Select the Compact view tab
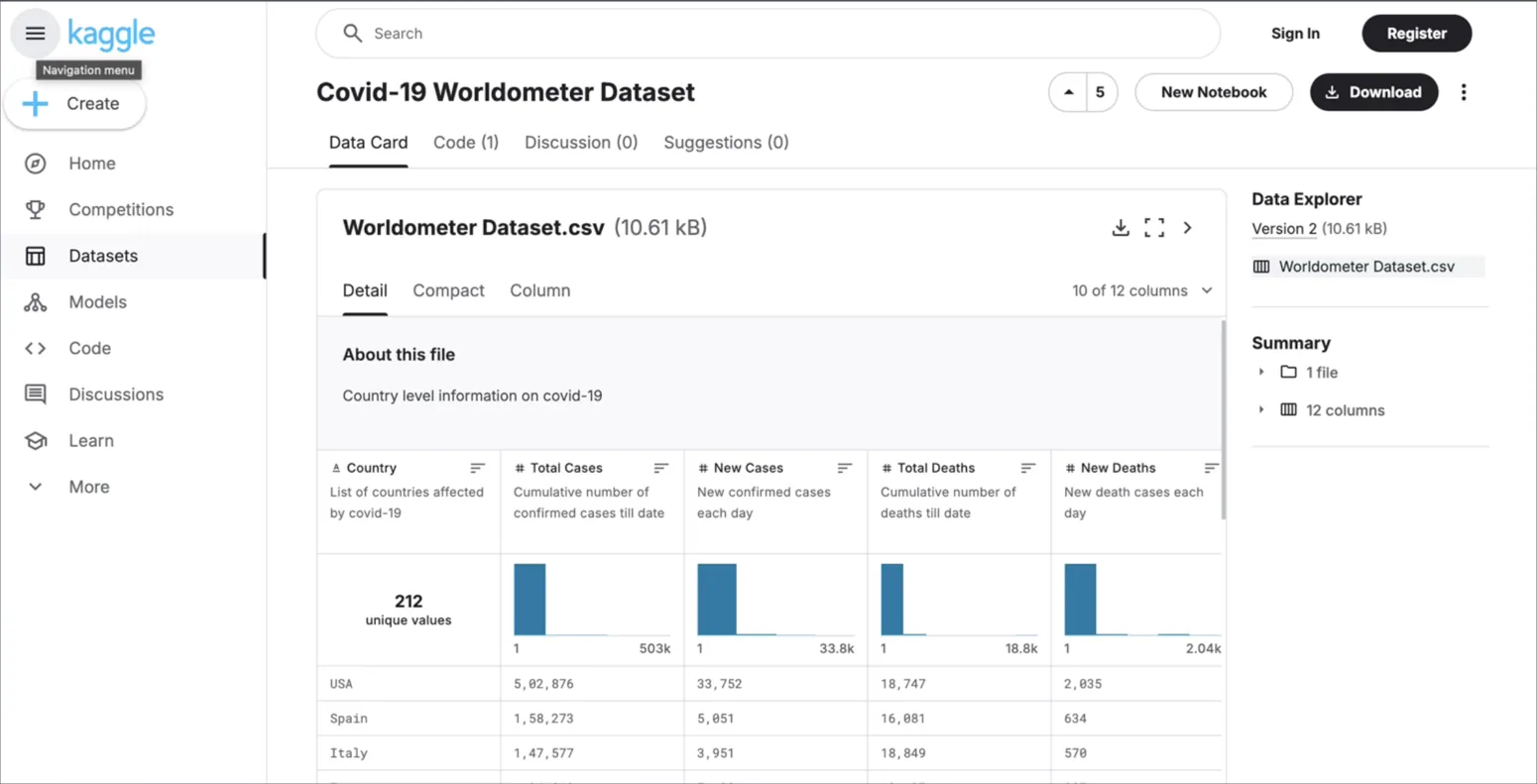The width and height of the screenshot is (1537, 784). click(x=448, y=290)
